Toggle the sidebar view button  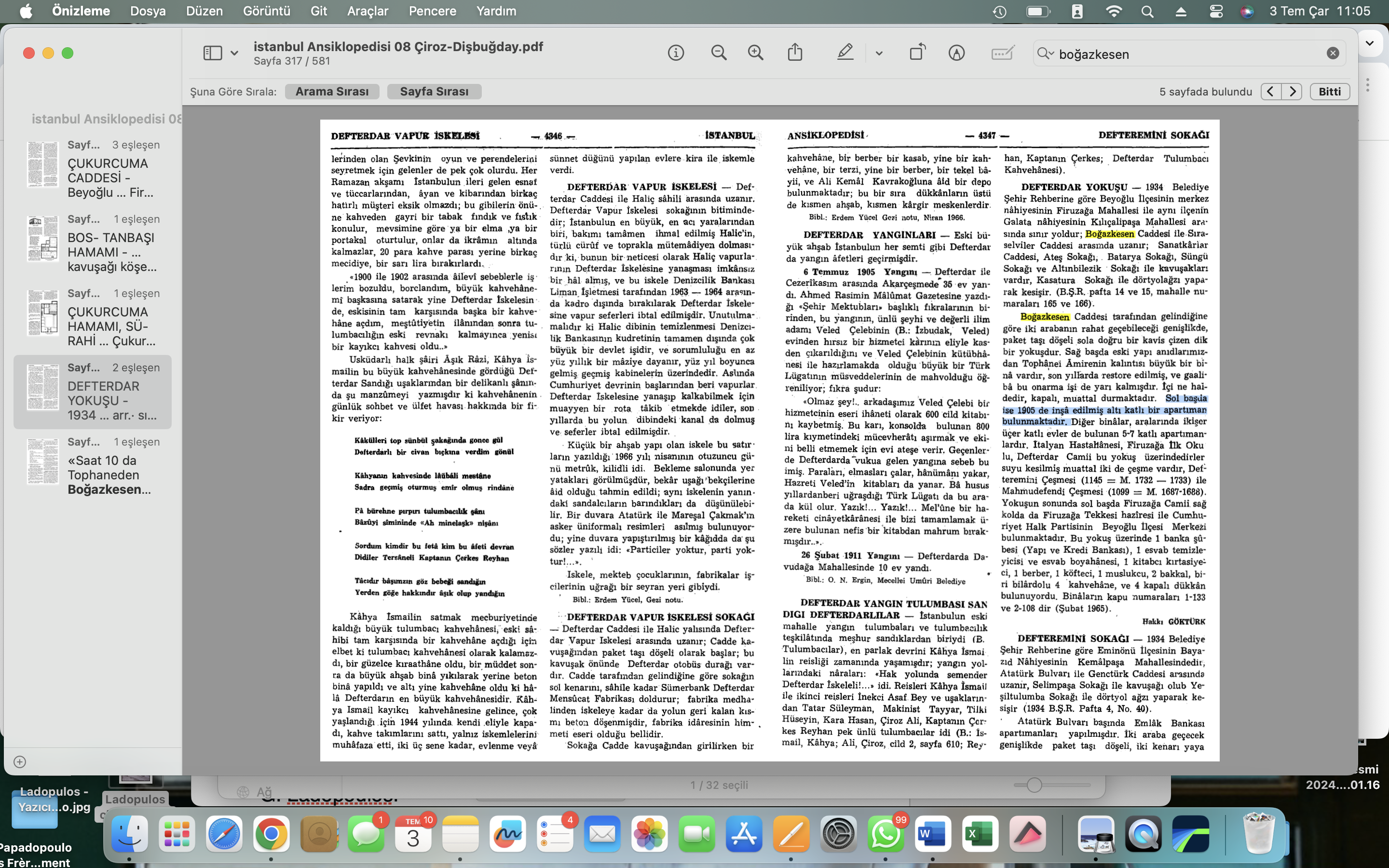212,53
